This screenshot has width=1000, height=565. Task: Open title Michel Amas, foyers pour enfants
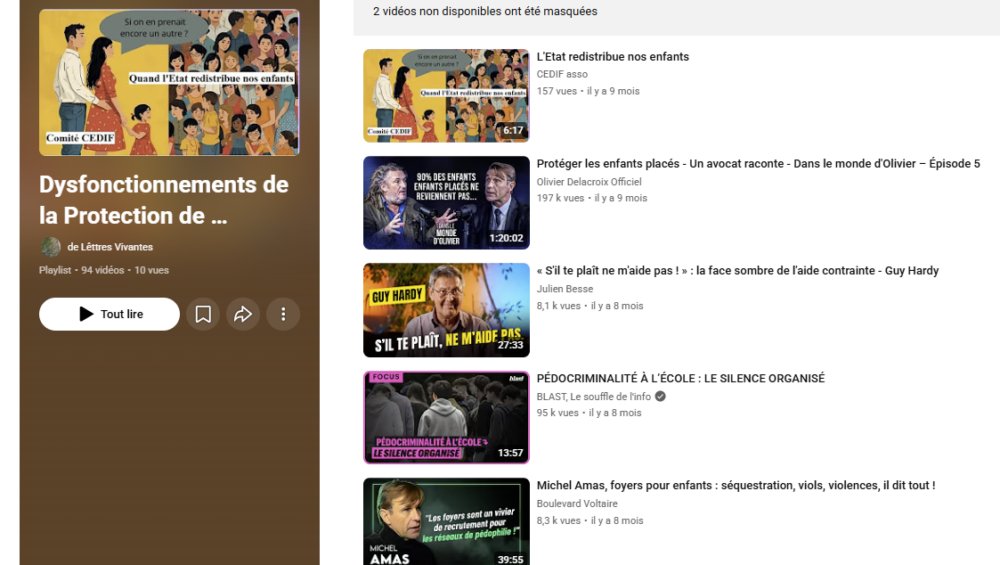[736, 486]
